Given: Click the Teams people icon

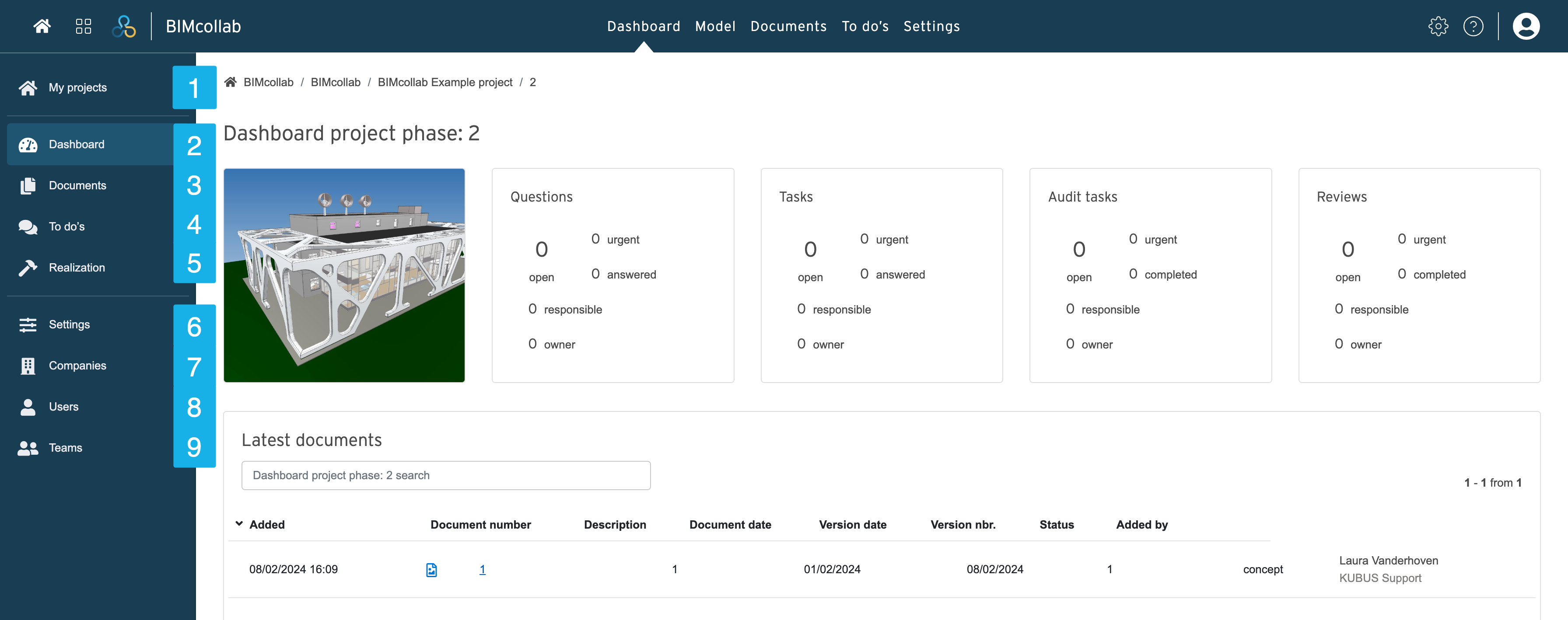Looking at the screenshot, I should (x=28, y=449).
